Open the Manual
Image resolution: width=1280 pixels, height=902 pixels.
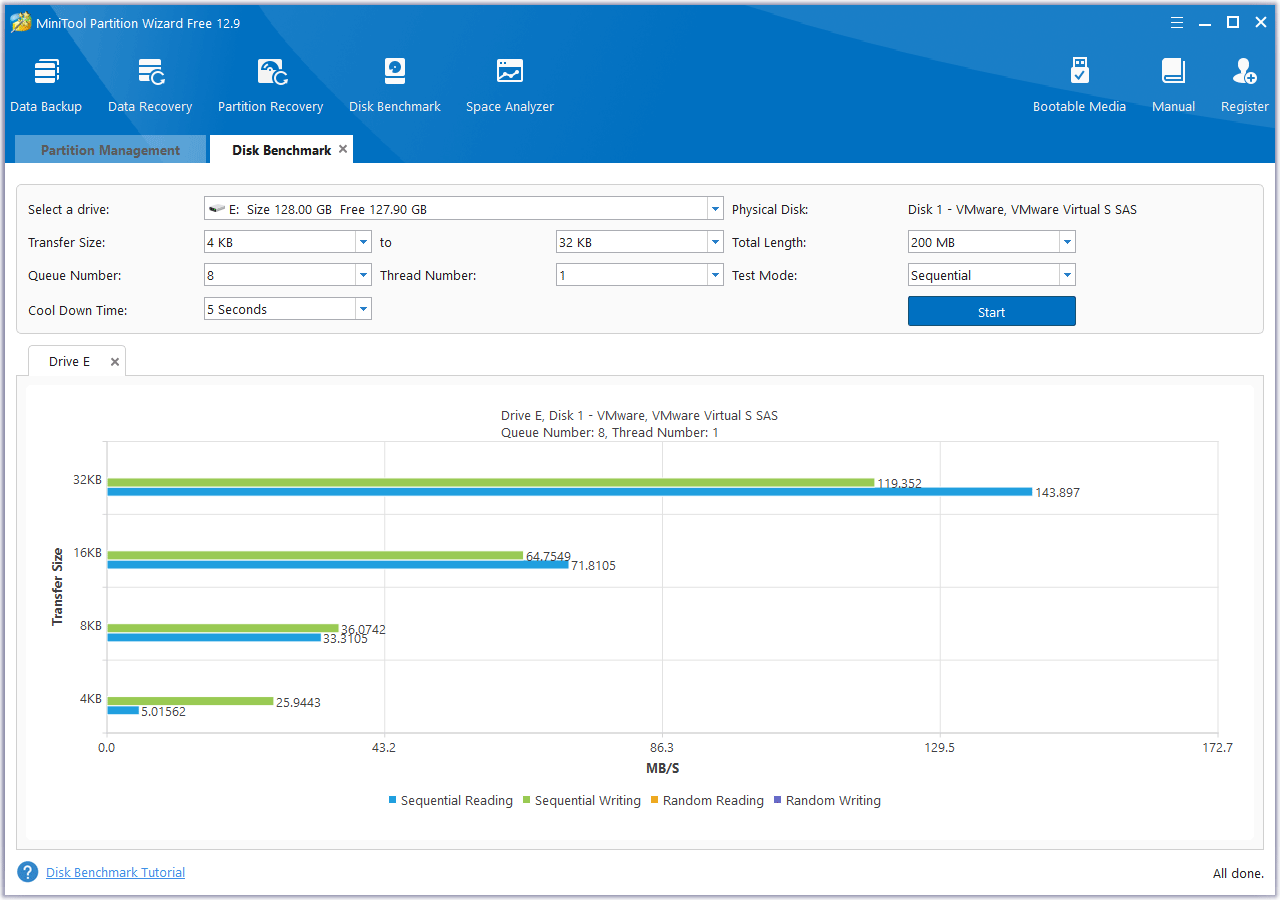(1172, 83)
